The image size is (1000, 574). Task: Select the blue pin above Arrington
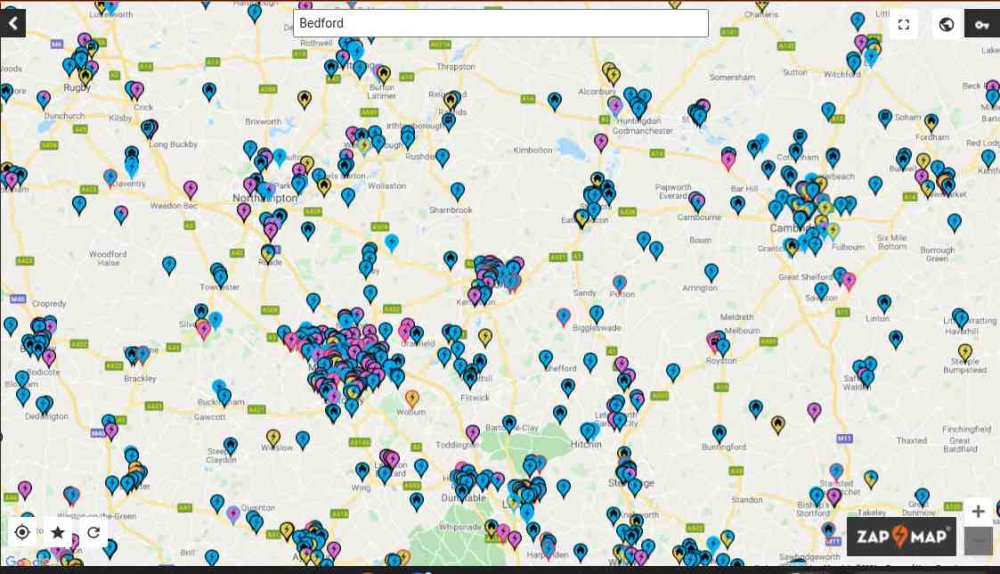[711, 272]
